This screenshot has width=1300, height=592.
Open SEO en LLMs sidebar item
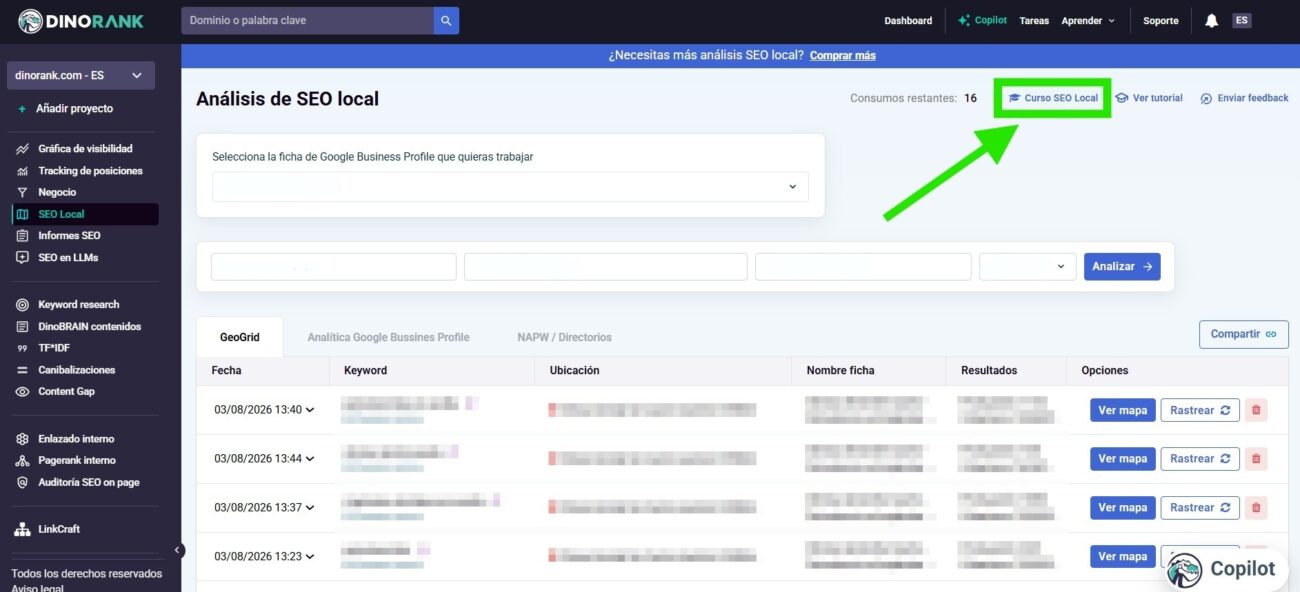68,258
